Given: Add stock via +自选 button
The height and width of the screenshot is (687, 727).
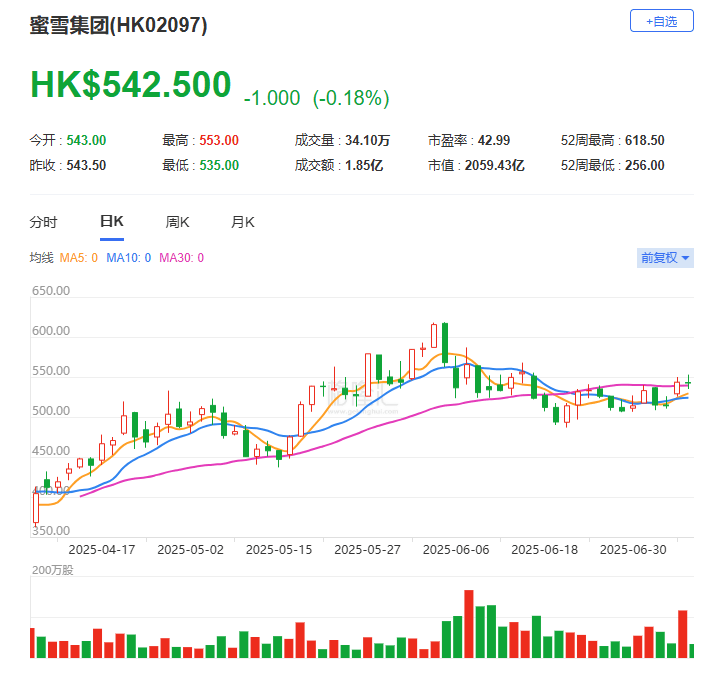Looking at the screenshot, I should [661, 21].
